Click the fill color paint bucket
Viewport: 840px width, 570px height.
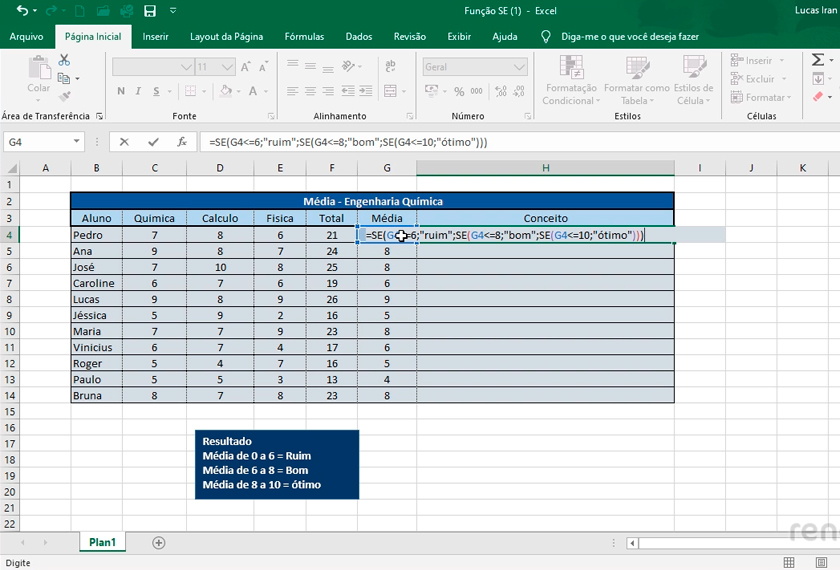pos(225,91)
